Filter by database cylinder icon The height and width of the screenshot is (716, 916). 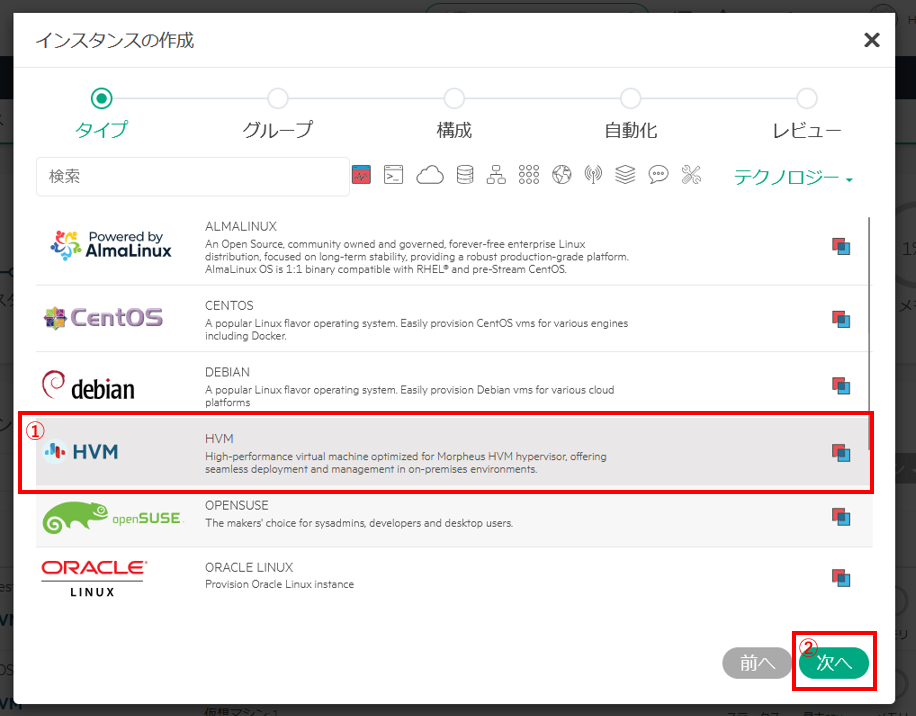(465, 175)
